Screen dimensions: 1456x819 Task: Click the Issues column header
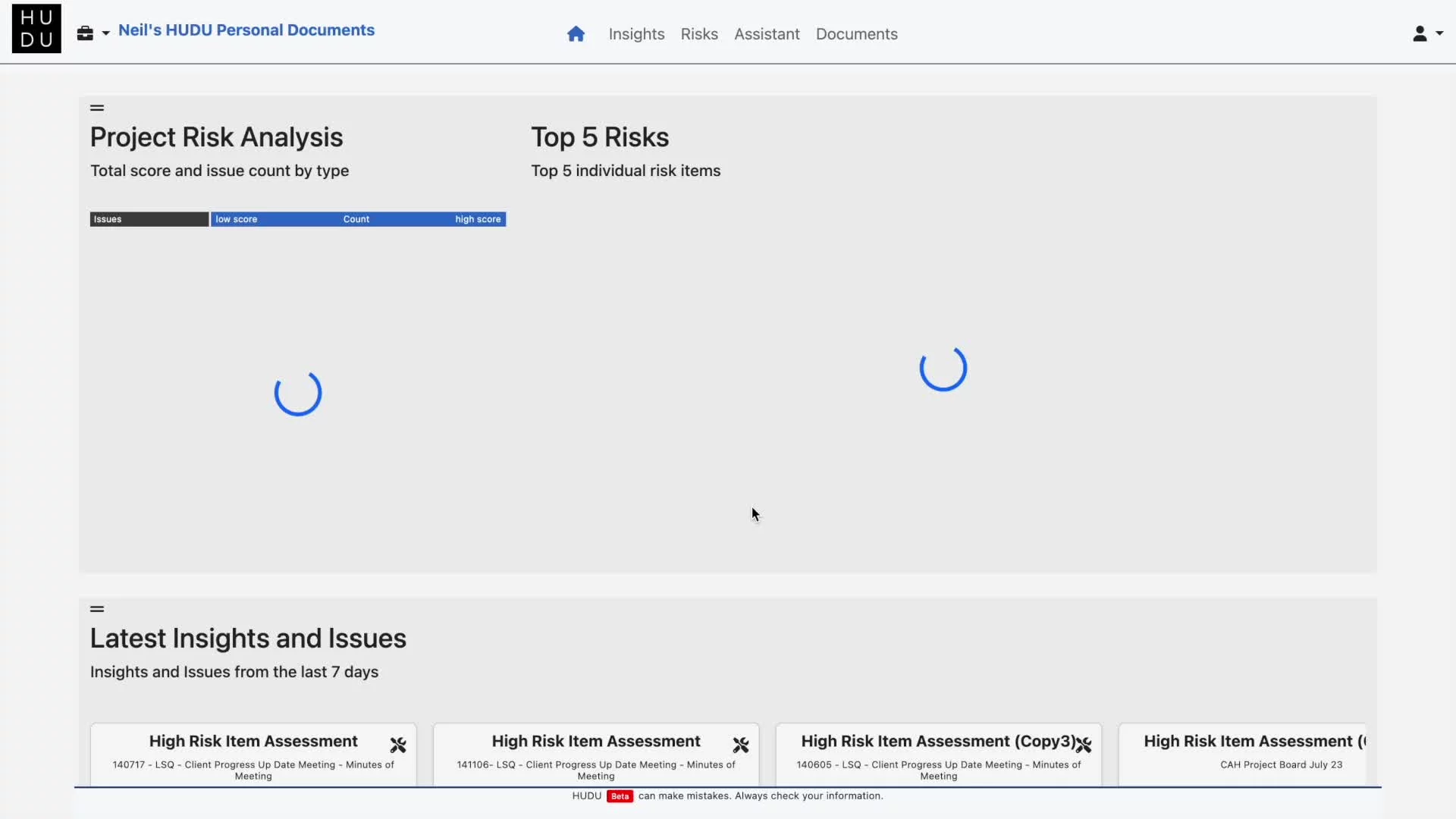click(149, 219)
